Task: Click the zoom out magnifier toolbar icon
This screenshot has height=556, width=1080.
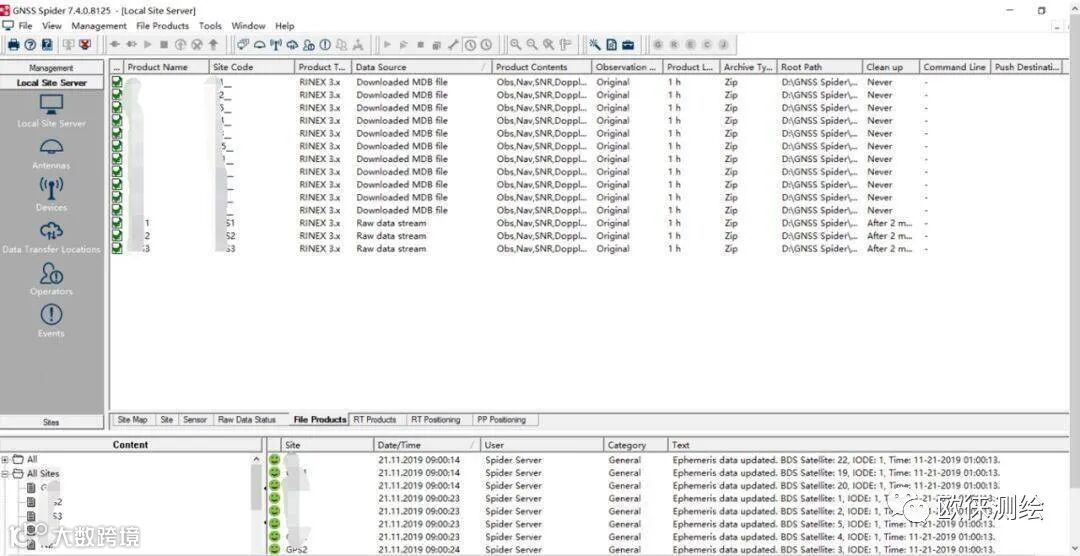Action: point(532,45)
